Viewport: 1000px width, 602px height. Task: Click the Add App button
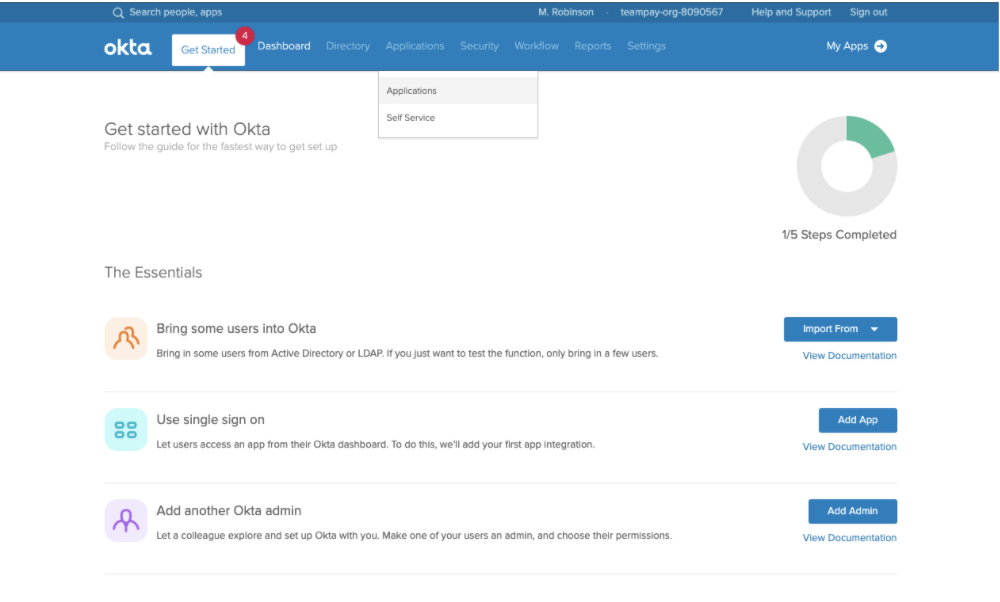[x=857, y=420]
